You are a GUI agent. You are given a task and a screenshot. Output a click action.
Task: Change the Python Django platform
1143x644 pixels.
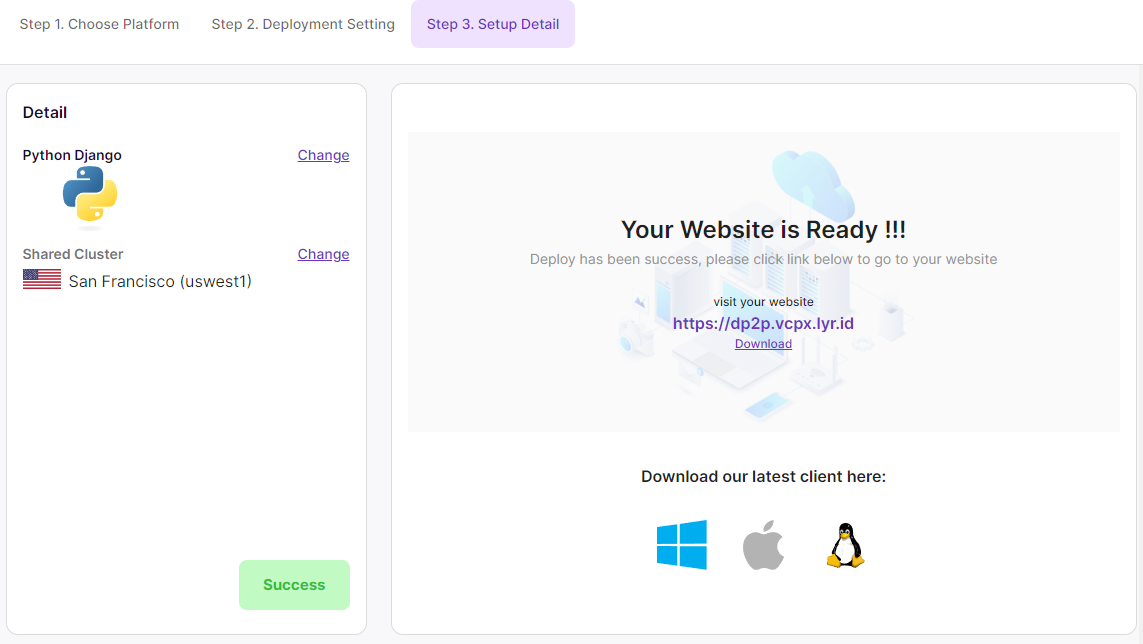pos(323,155)
